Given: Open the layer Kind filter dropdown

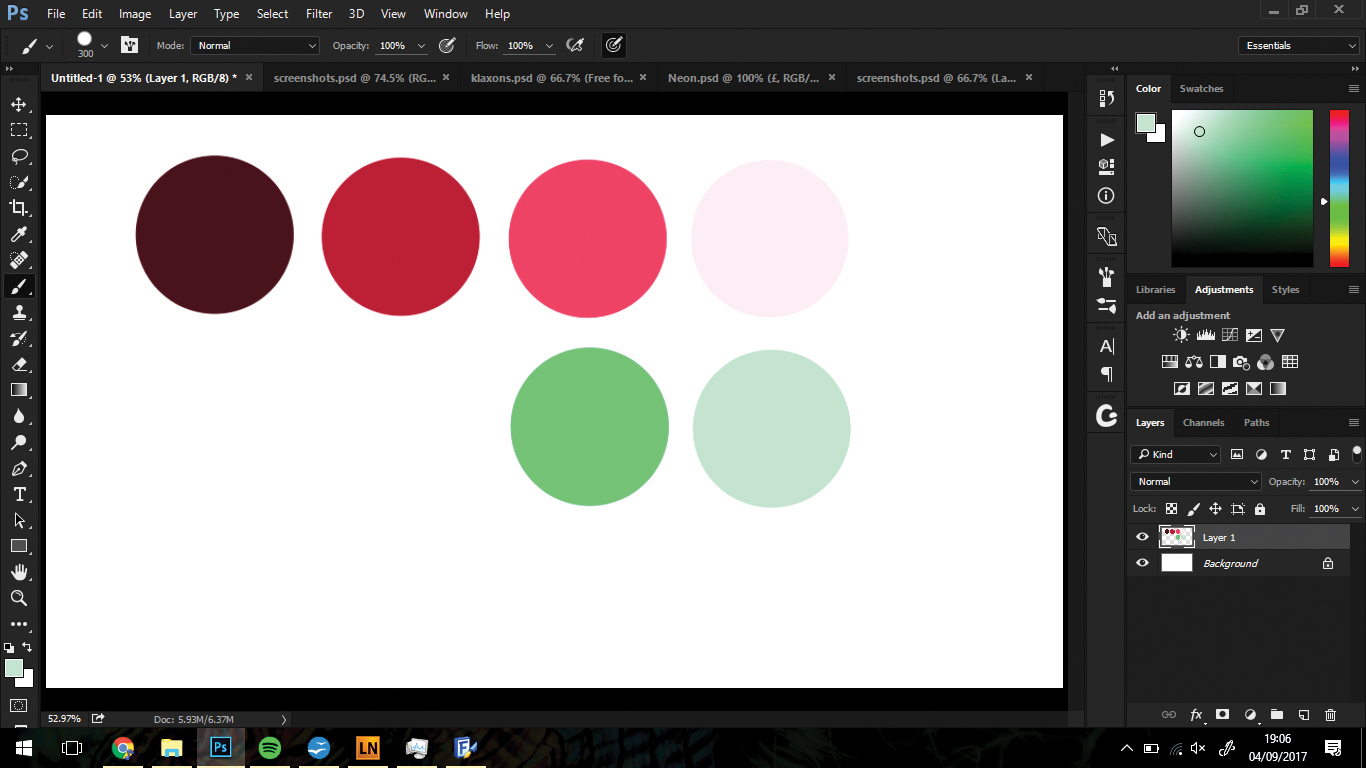Looking at the screenshot, I should pos(1176,454).
